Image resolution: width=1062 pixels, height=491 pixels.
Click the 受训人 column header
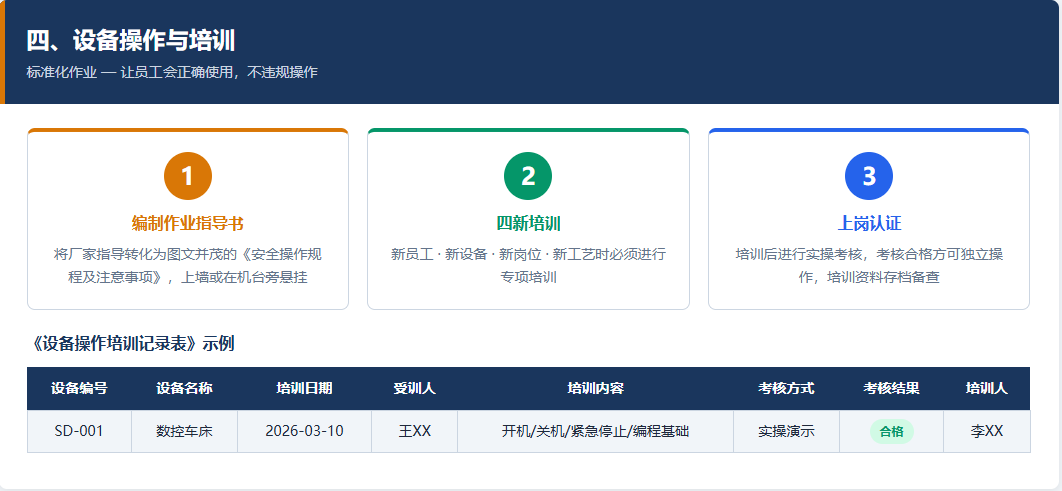(415, 389)
